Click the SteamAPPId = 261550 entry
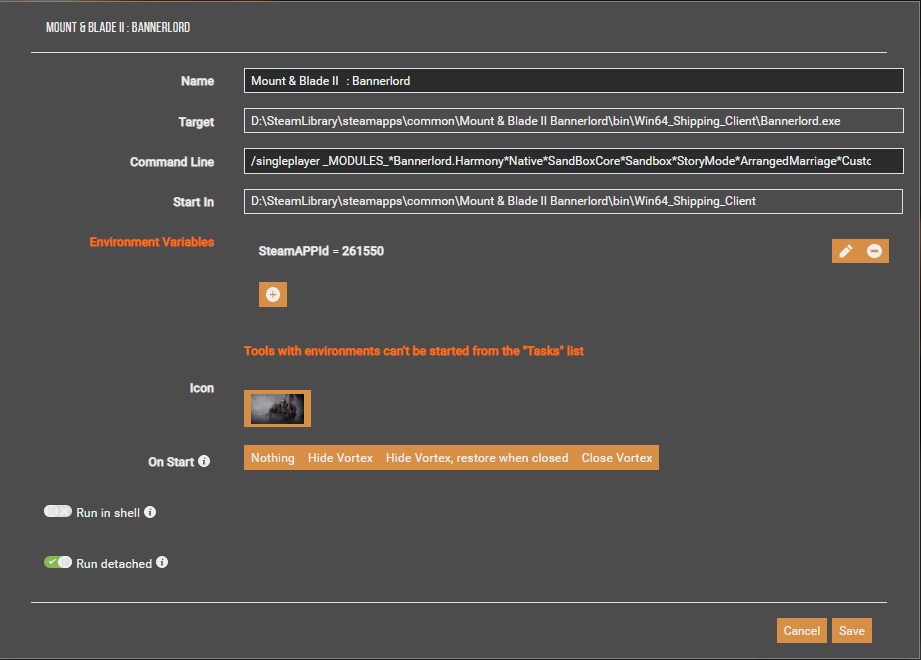The image size is (921, 660). click(321, 251)
